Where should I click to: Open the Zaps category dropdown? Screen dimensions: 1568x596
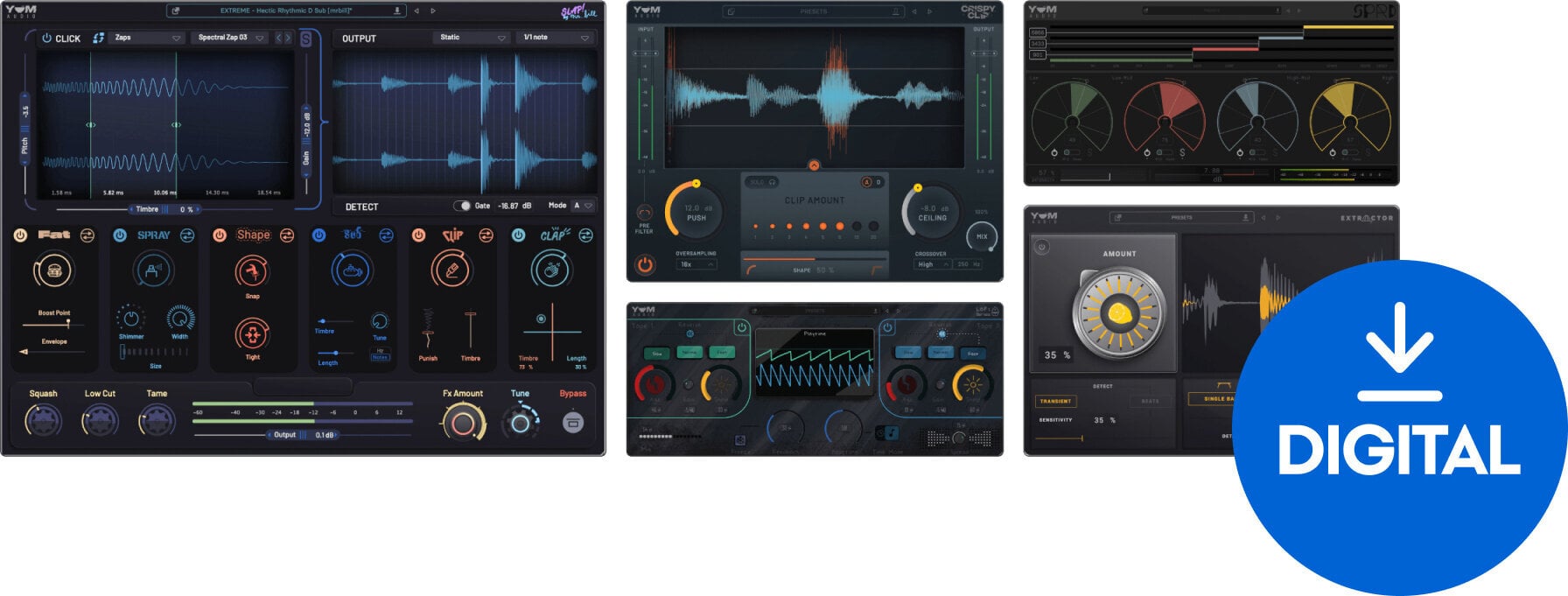click(x=148, y=38)
